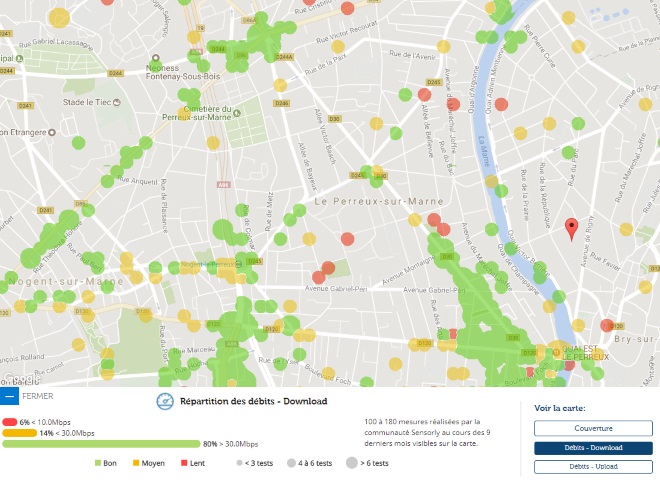
Task: Click the red Lent legend square
Action: 185,463
